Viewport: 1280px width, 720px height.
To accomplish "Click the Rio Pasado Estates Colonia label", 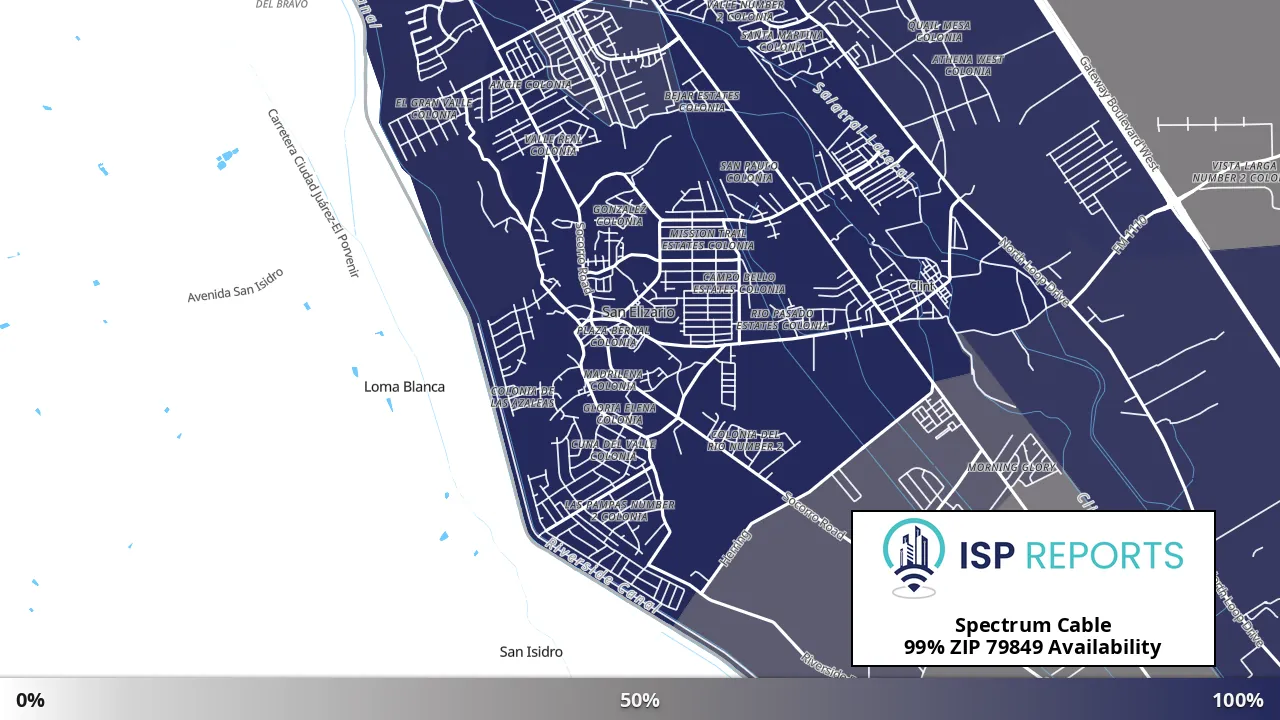I will (x=782, y=319).
